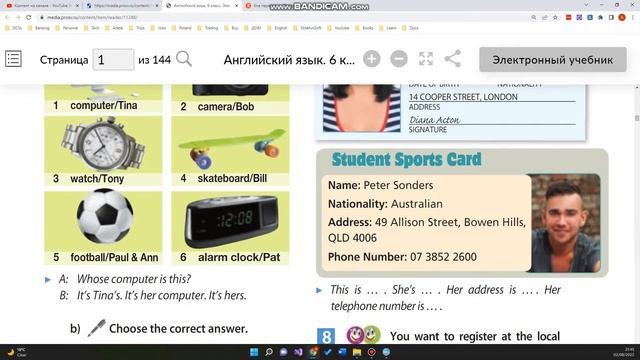Screen dimensions: 640x360
Task: Click the text Whose computer is this?
Action: (x=133, y=279)
